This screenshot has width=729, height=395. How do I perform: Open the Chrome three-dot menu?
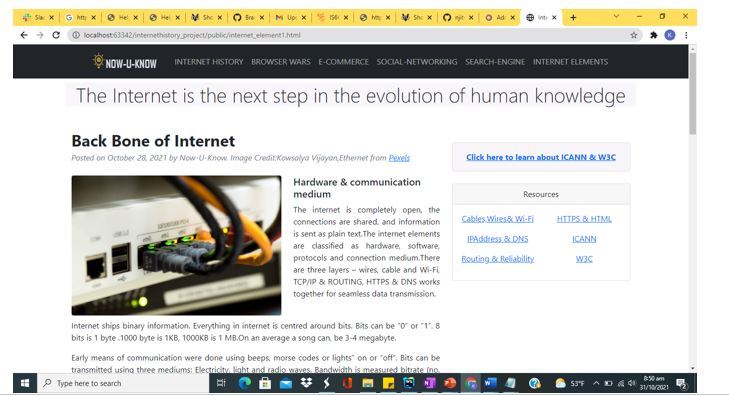686,35
